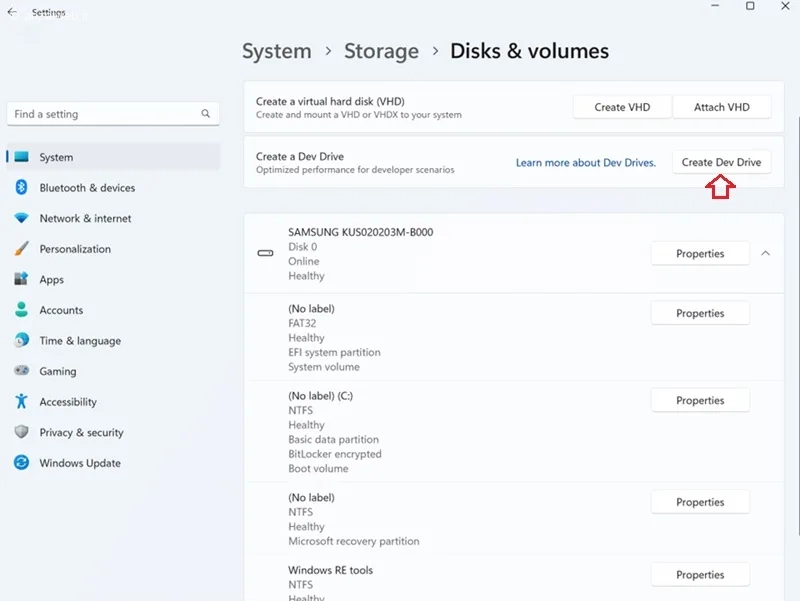Click the Boot volume text

click(318, 468)
